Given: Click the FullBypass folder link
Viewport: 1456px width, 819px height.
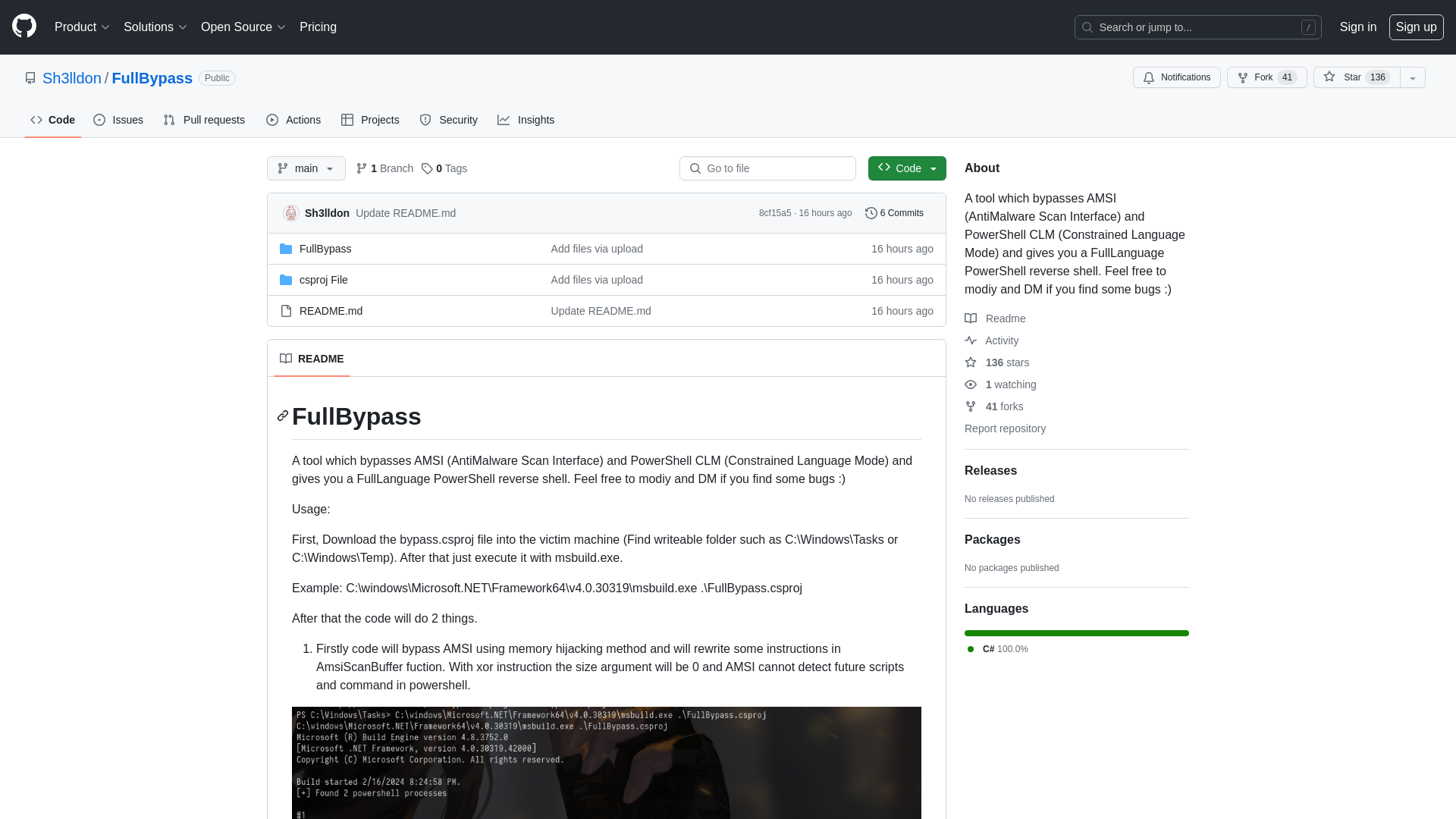Looking at the screenshot, I should [325, 248].
